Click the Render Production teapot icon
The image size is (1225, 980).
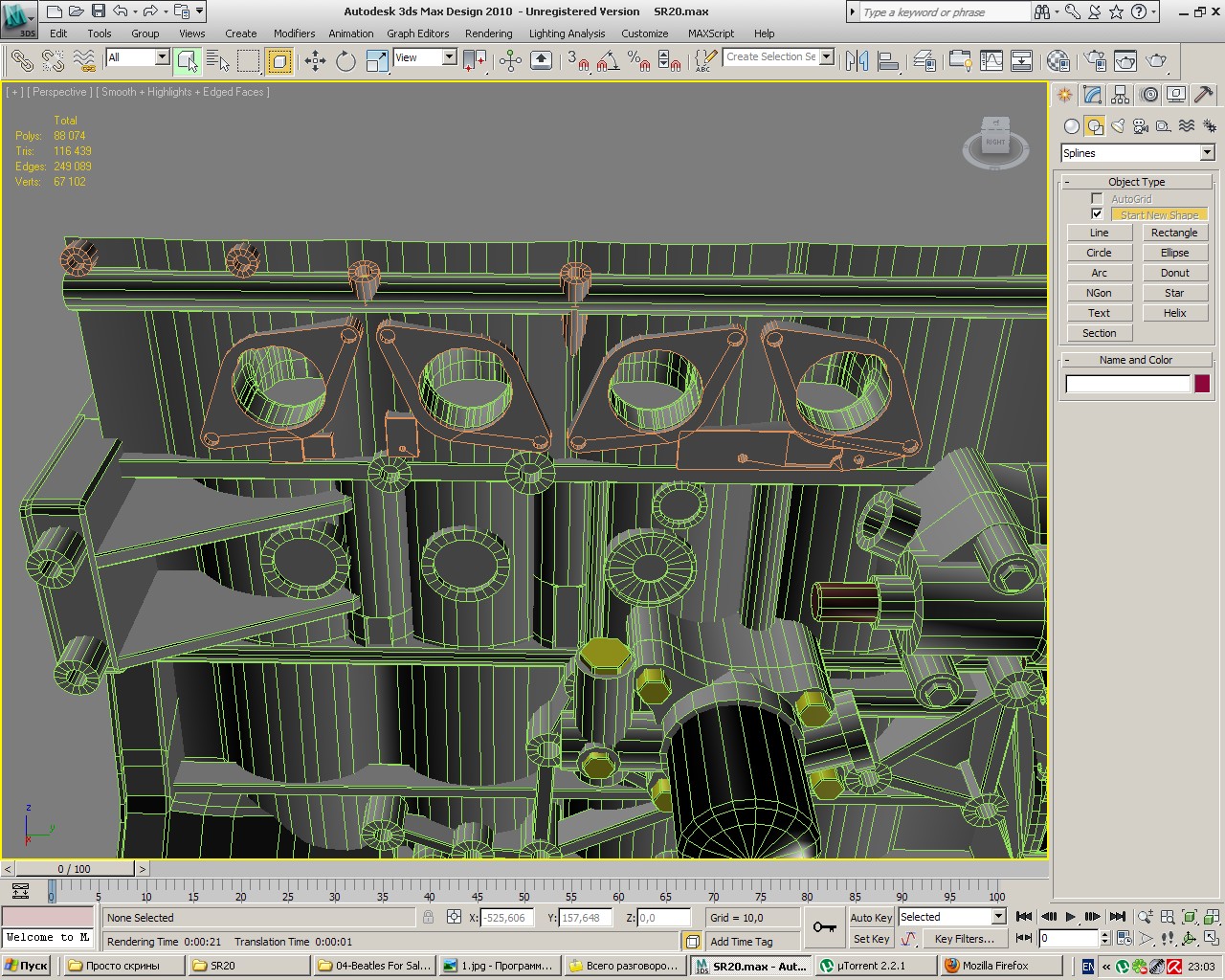(x=1157, y=61)
